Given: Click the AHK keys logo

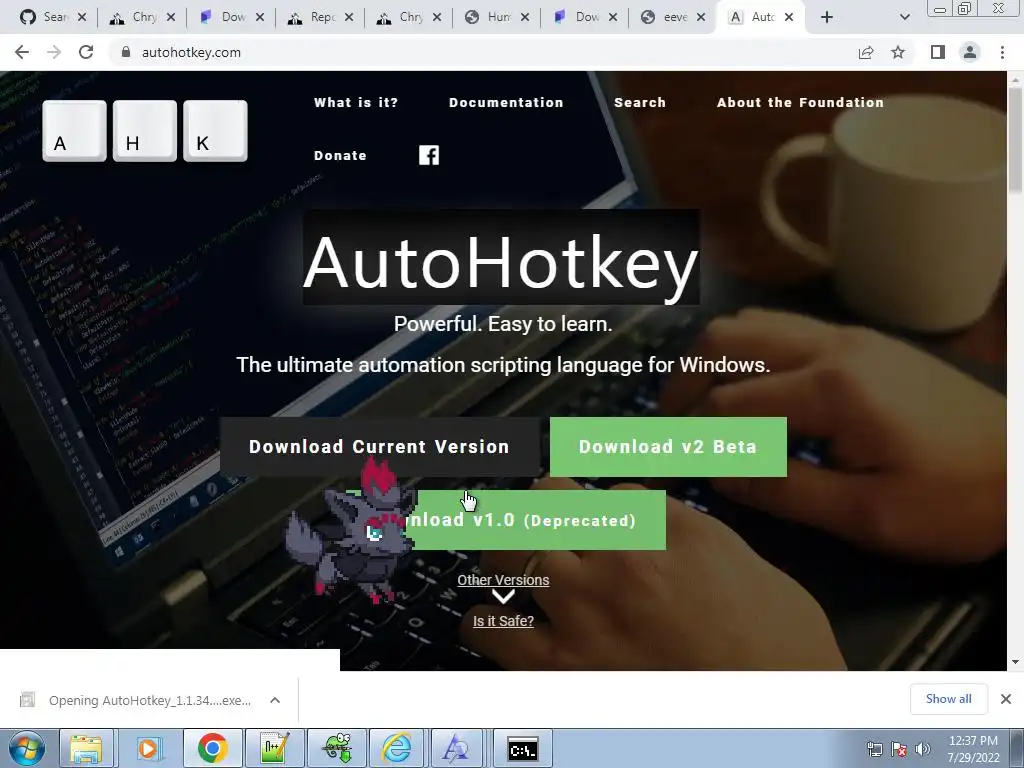Looking at the screenshot, I should (x=145, y=131).
